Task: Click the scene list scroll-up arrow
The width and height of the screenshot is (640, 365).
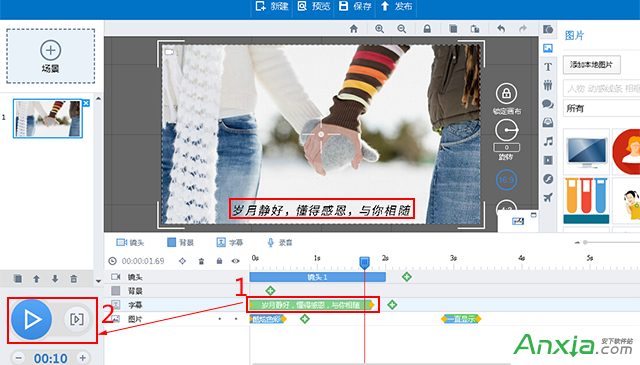Action: pyautogui.click(x=98, y=98)
